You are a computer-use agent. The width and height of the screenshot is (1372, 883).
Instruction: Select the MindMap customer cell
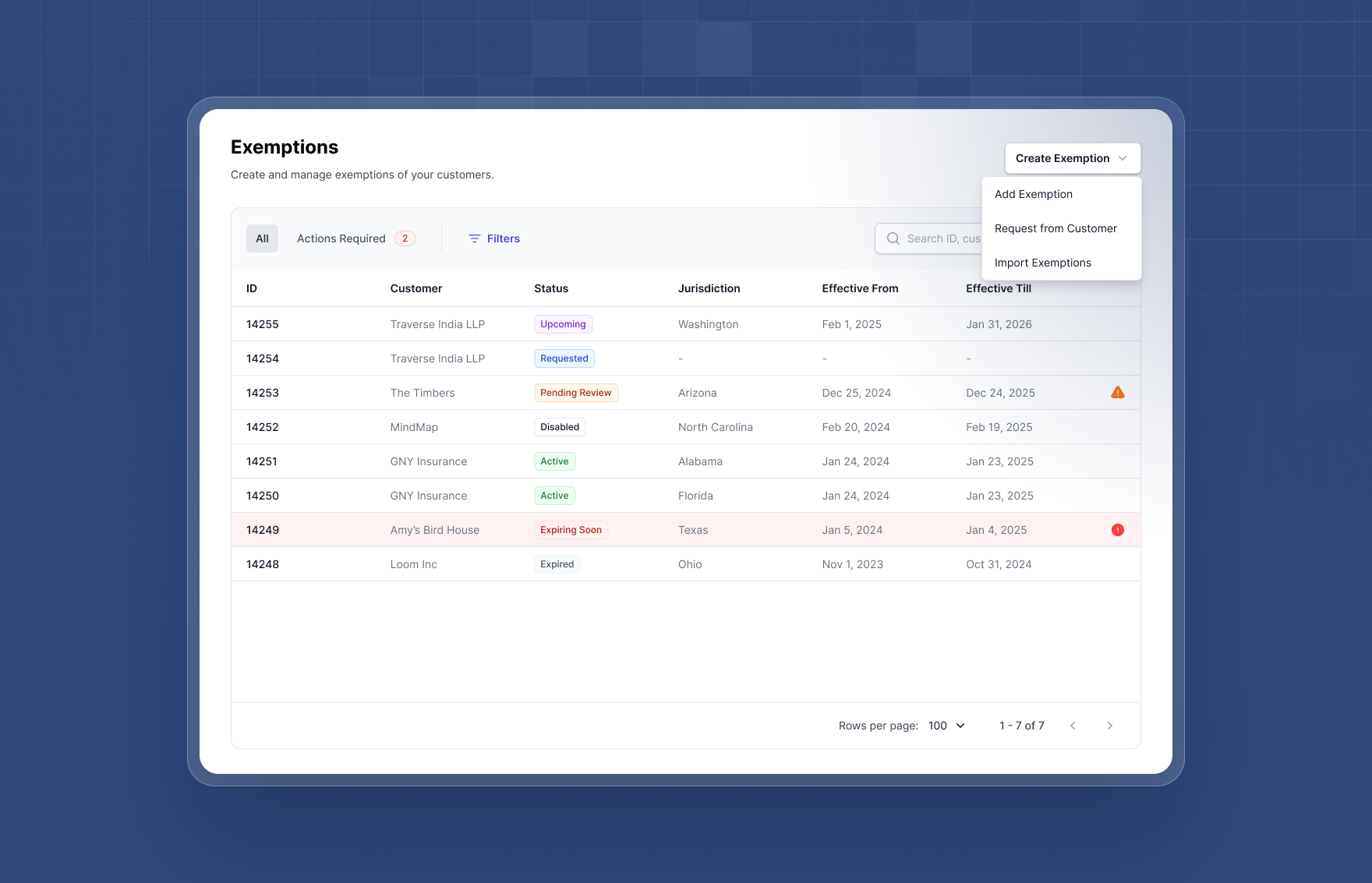(x=414, y=427)
